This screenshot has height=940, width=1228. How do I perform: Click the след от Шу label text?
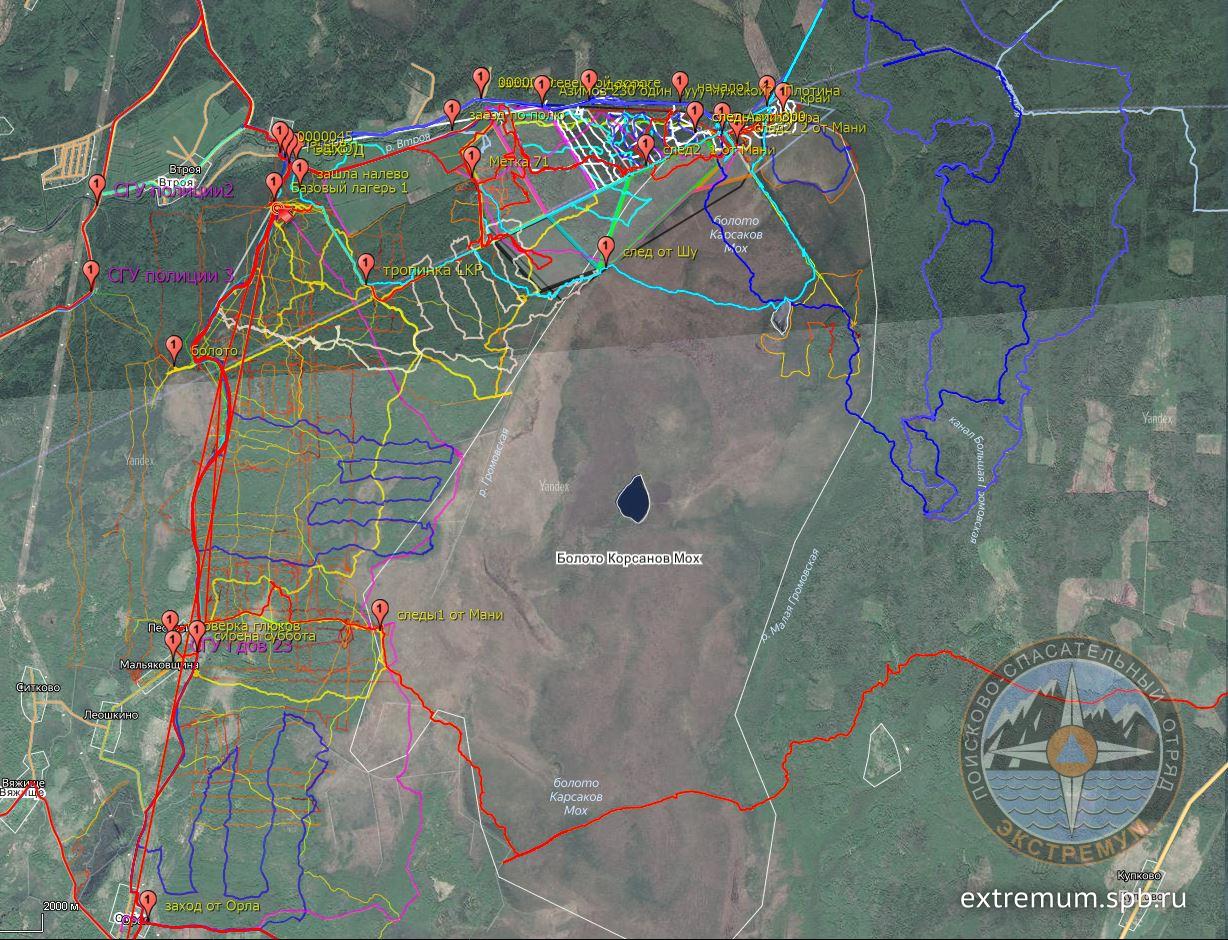point(659,252)
